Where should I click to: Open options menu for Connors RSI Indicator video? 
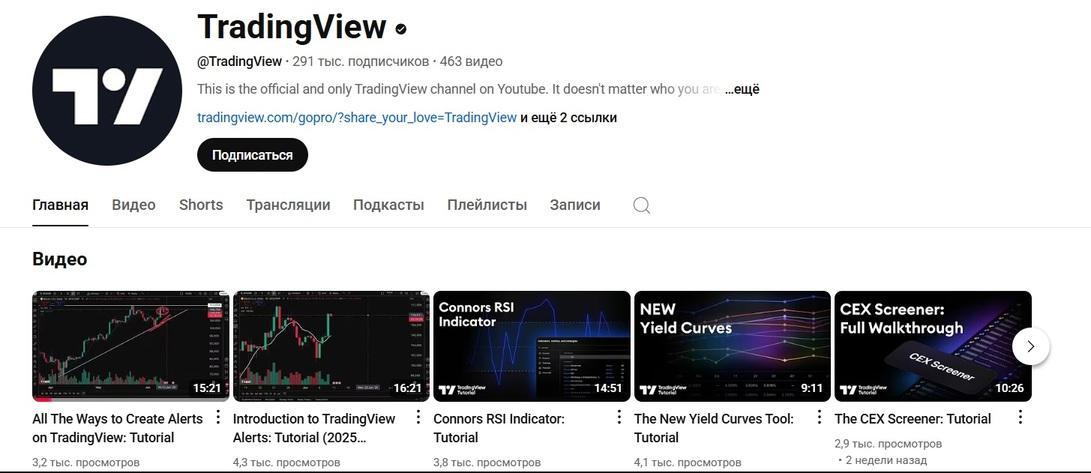(619, 417)
